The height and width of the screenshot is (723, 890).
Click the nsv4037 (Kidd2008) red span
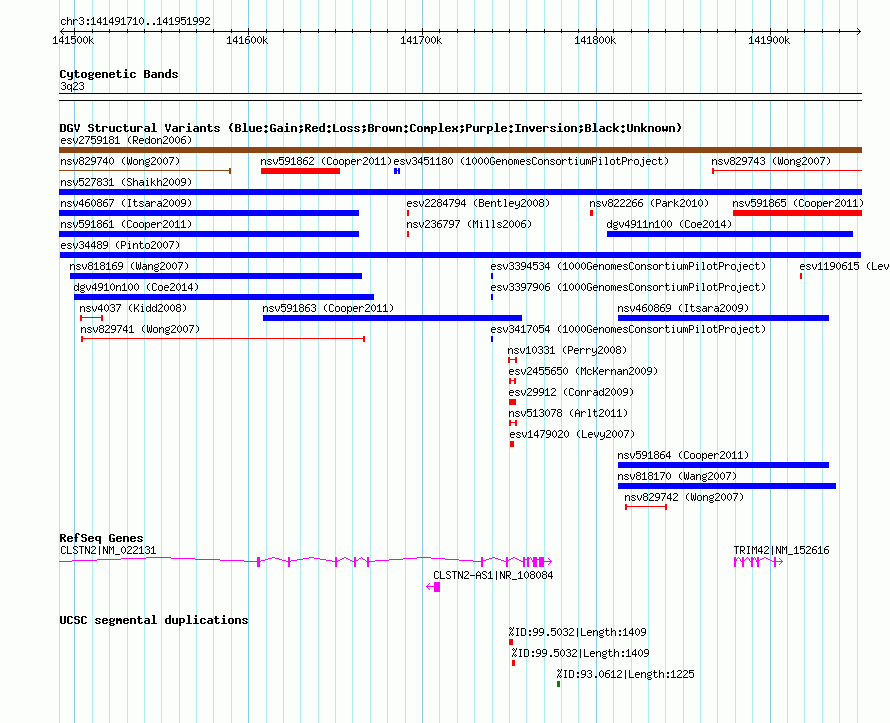[x=91, y=318]
